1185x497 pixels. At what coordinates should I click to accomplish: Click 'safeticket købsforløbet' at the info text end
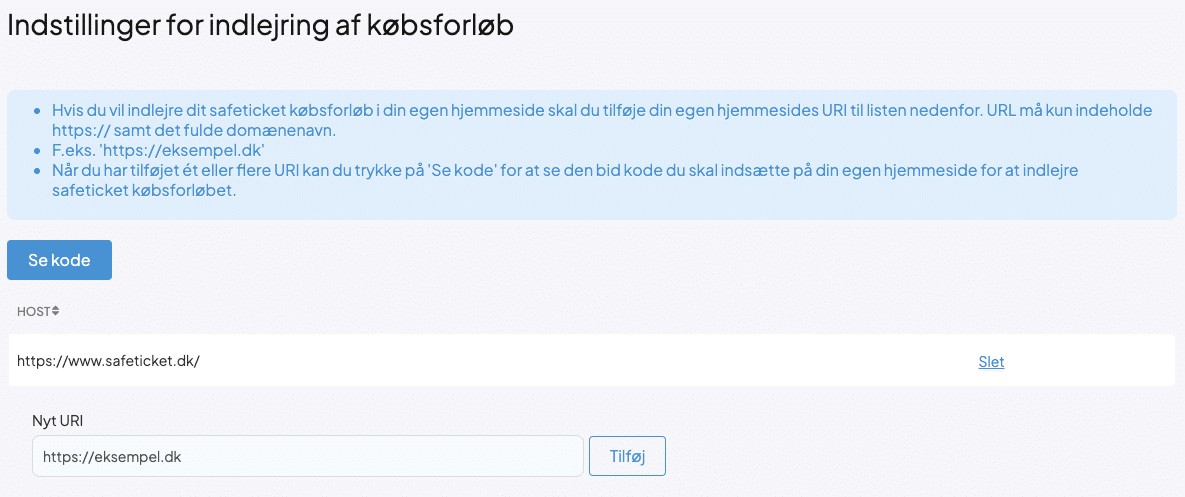pyautogui.click(x=144, y=191)
